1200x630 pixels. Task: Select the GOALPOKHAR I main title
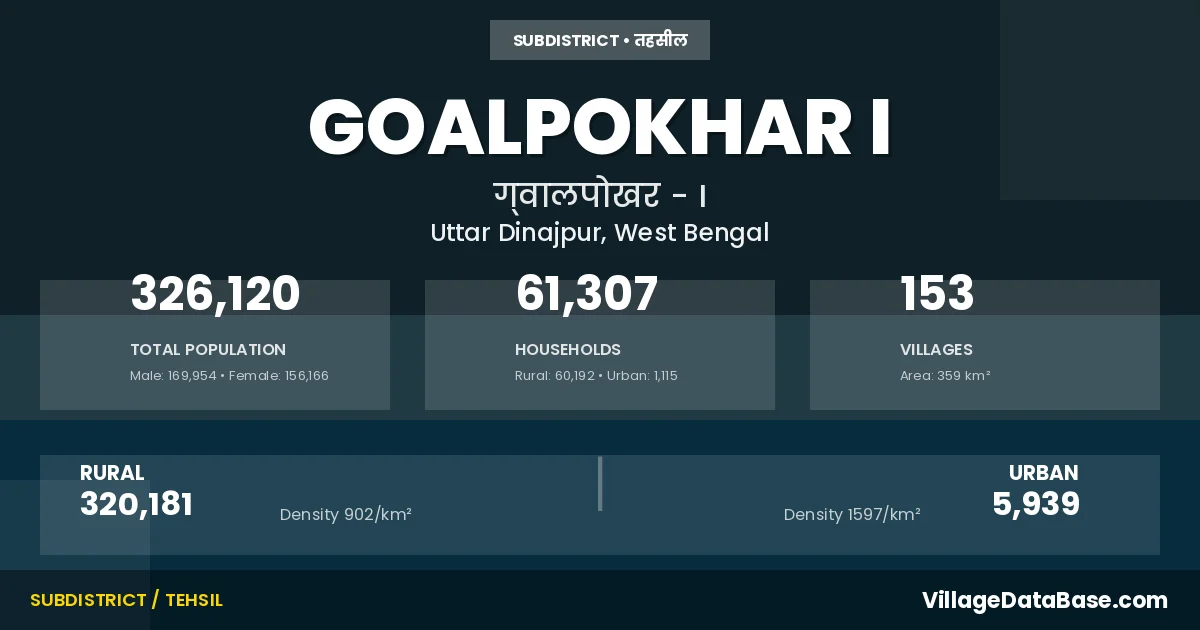[600, 128]
